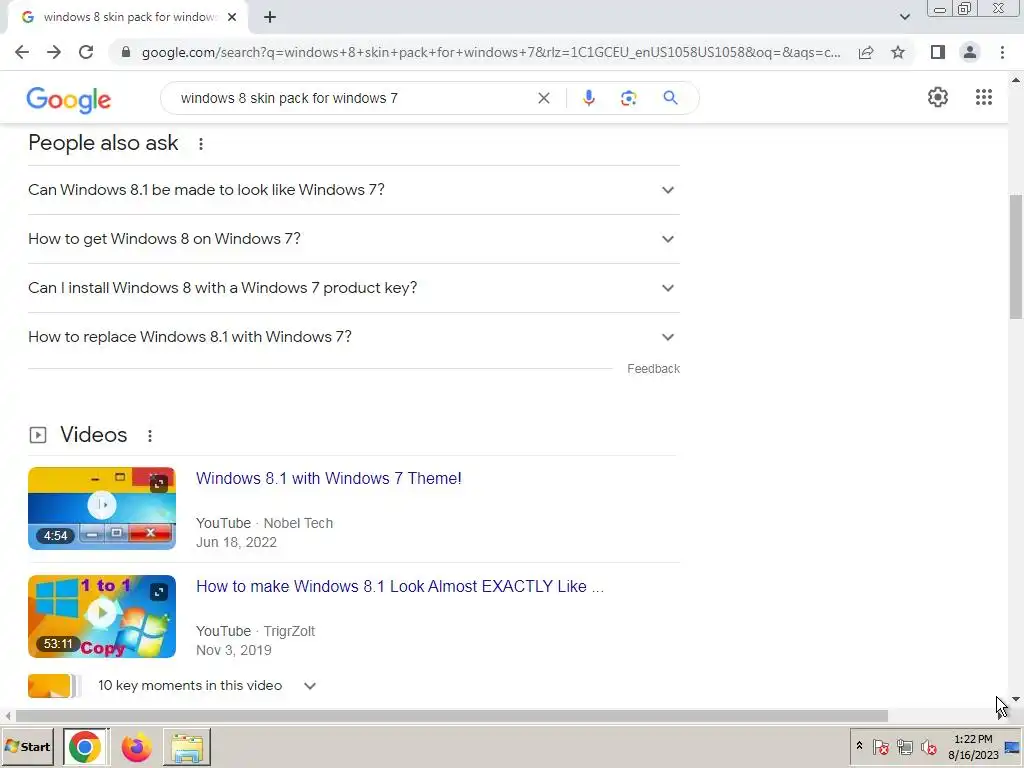Launch Firefox from the taskbar
This screenshot has height=768, width=1024.
click(136, 746)
